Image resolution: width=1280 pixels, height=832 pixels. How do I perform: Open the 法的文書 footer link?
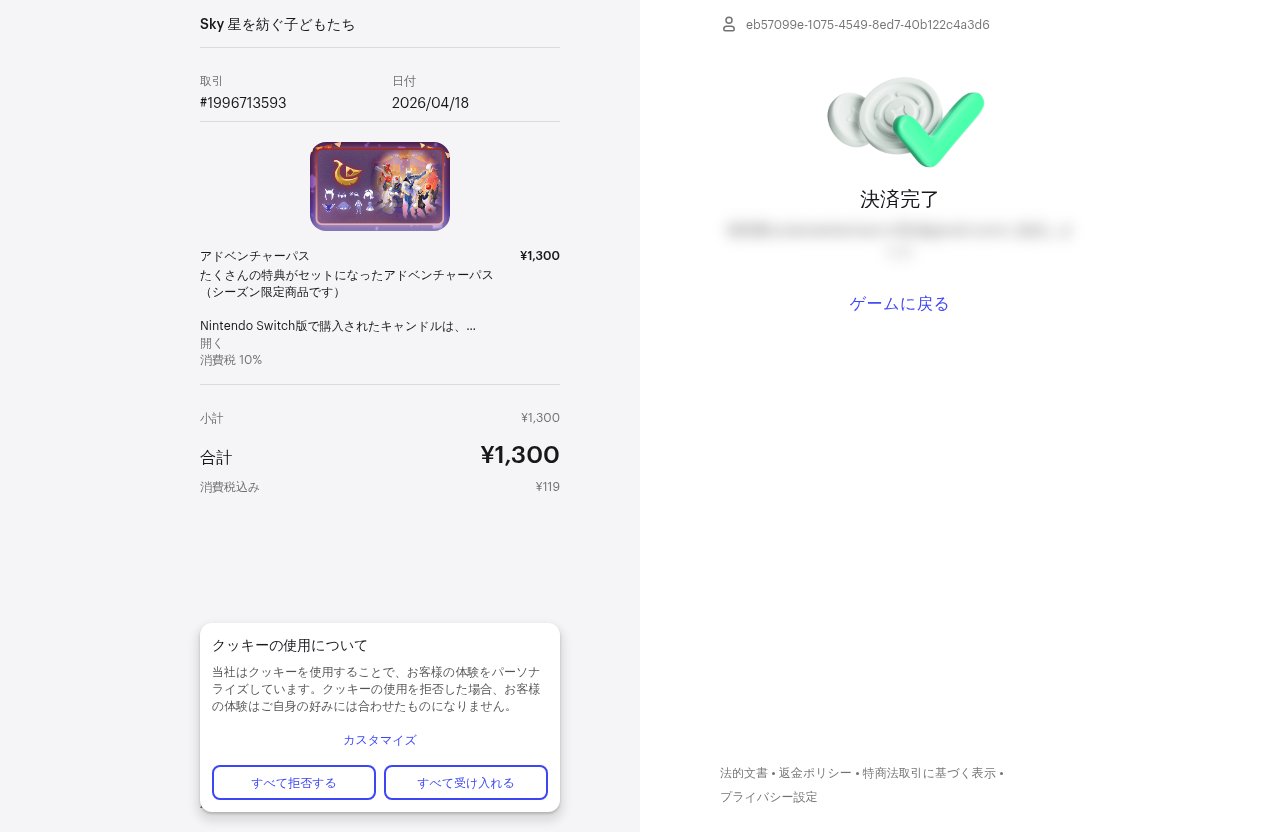(744, 773)
